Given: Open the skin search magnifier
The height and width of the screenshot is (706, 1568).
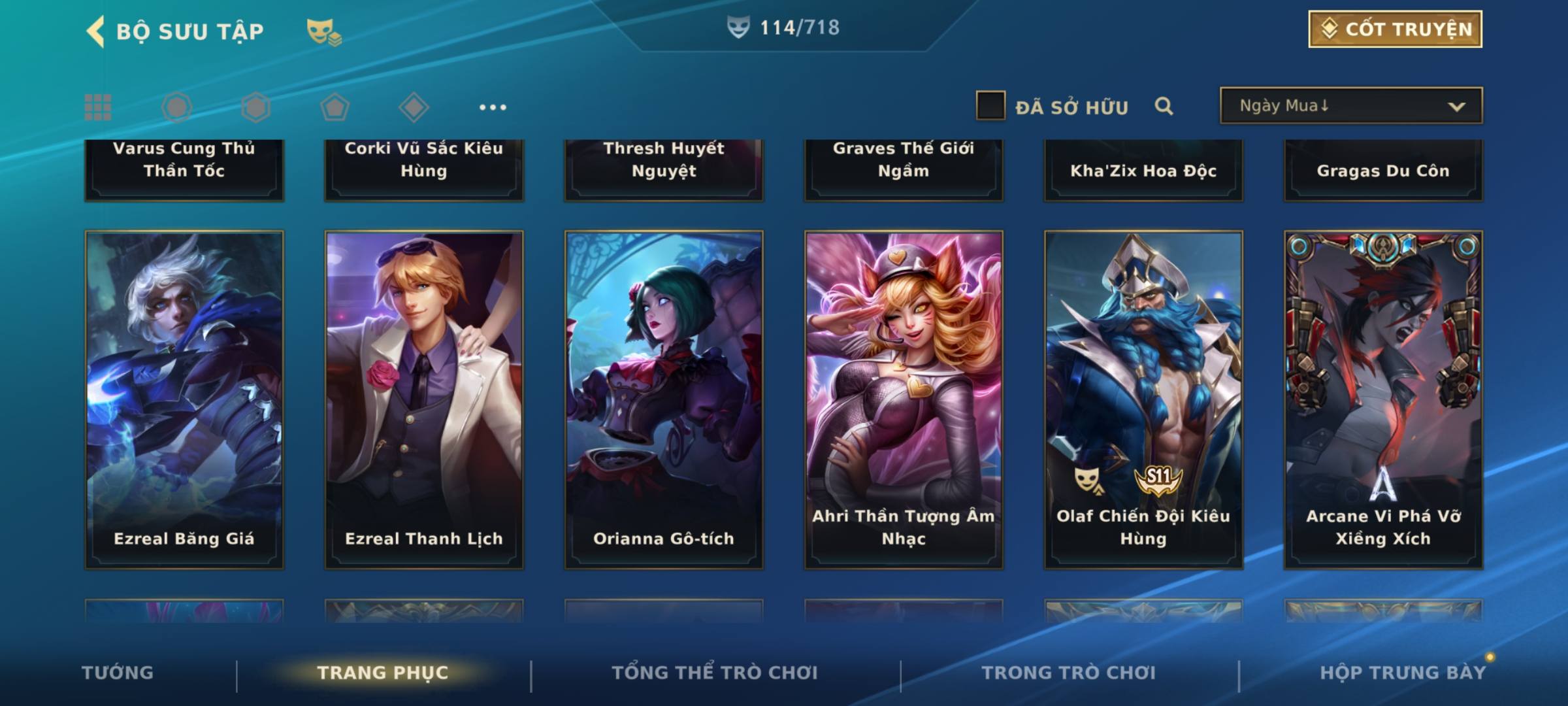Looking at the screenshot, I should pyautogui.click(x=1164, y=106).
